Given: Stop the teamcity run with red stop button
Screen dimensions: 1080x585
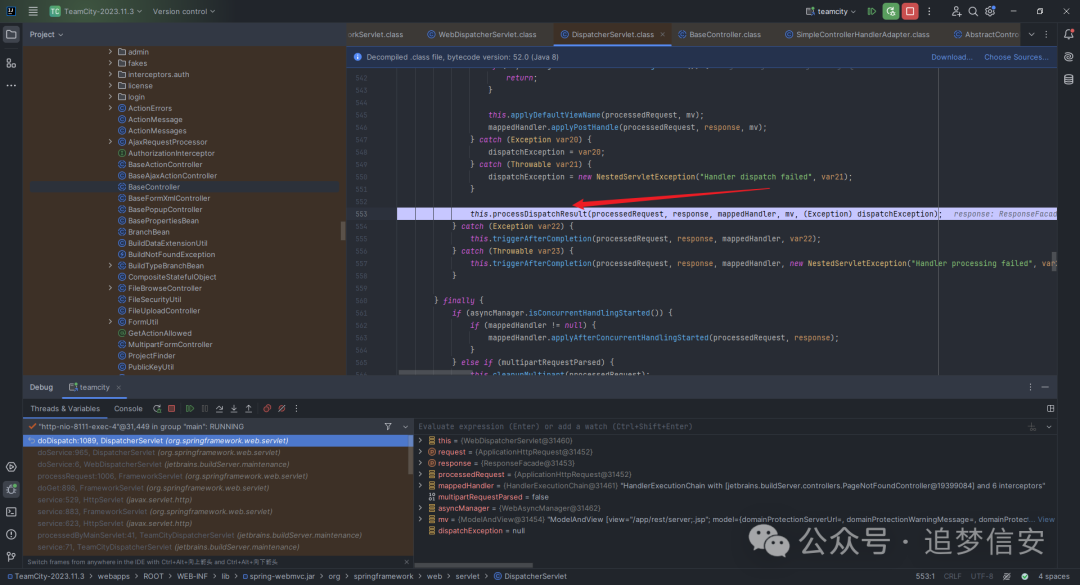Looking at the screenshot, I should click(x=909, y=11).
